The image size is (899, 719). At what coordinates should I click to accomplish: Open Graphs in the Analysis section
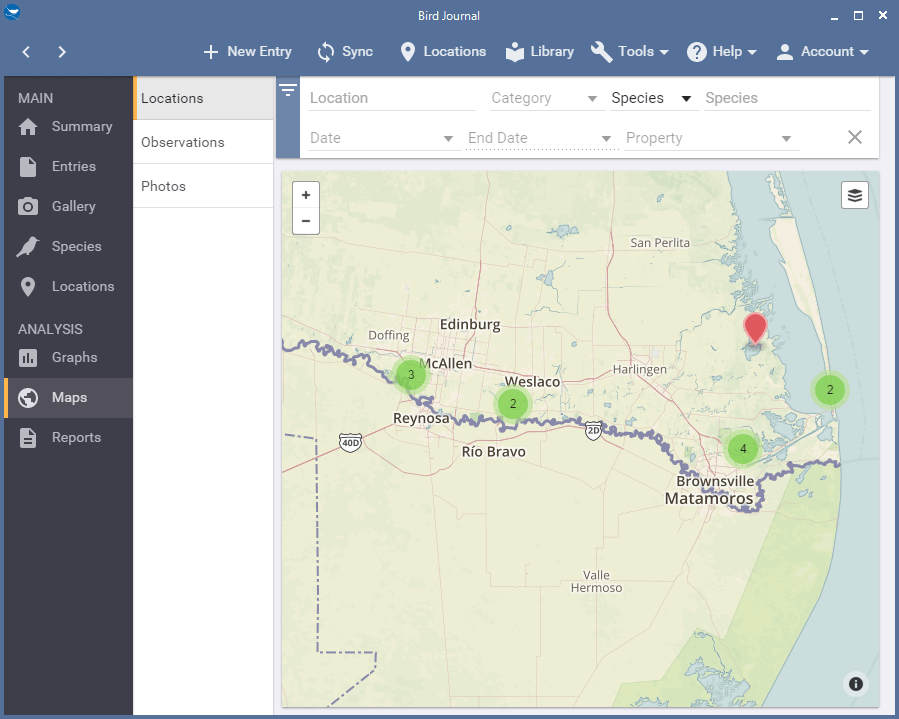click(68, 358)
